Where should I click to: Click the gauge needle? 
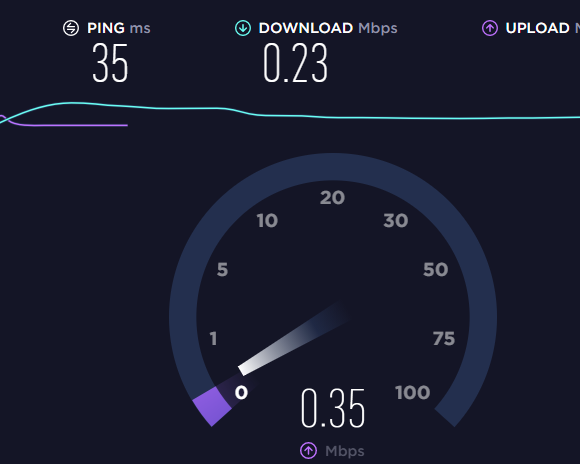coord(292,339)
